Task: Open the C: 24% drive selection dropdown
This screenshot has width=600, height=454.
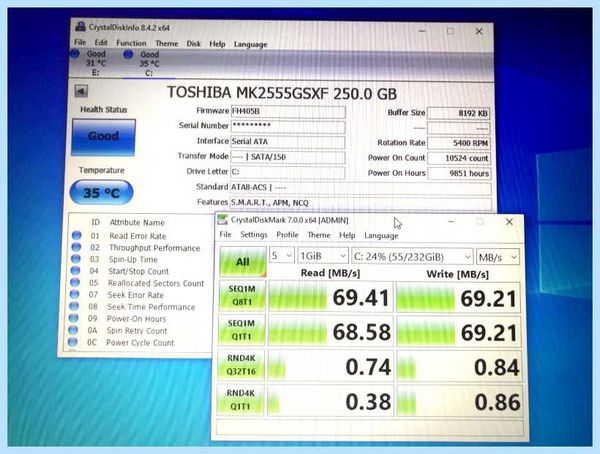Action: coord(412,256)
